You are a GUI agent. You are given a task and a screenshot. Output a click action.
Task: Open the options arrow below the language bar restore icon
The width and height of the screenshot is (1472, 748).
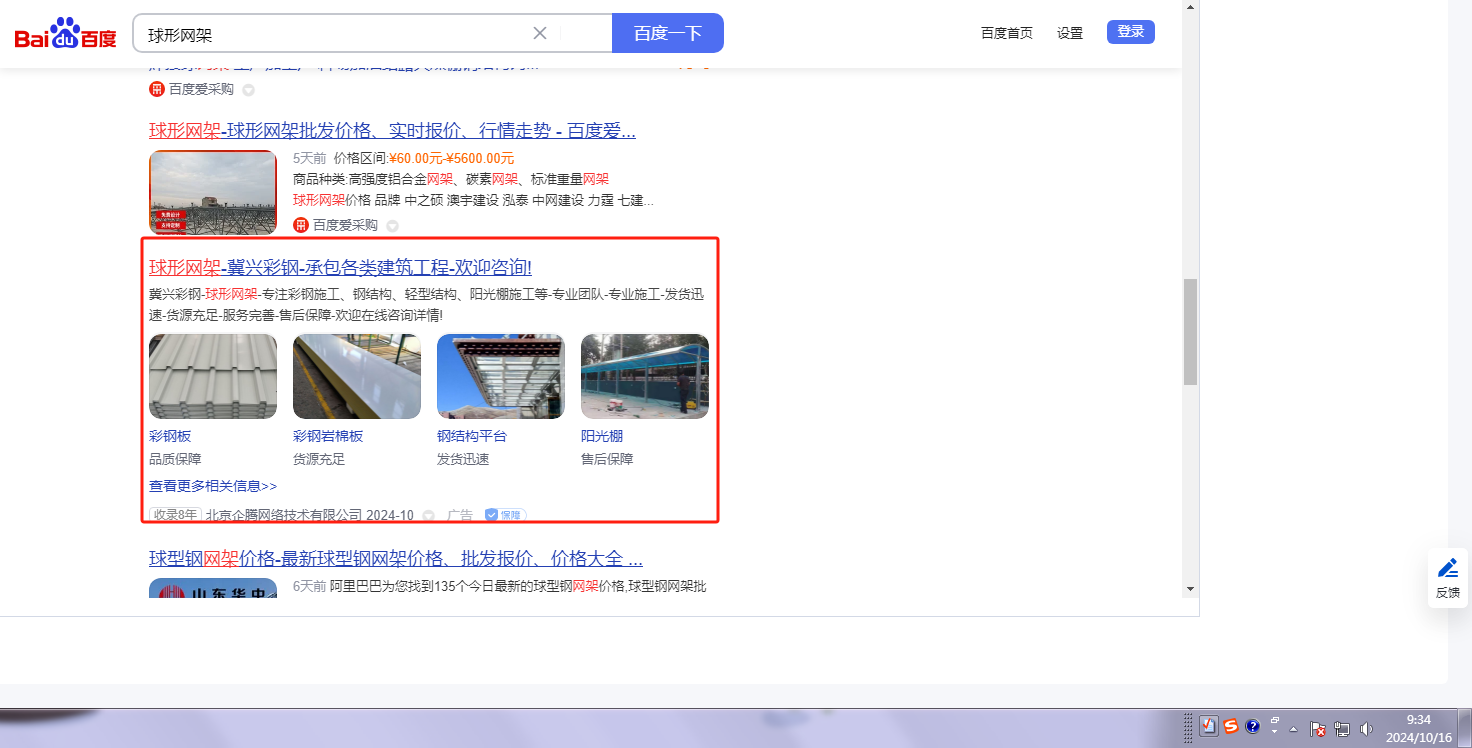click(1275, 733)
